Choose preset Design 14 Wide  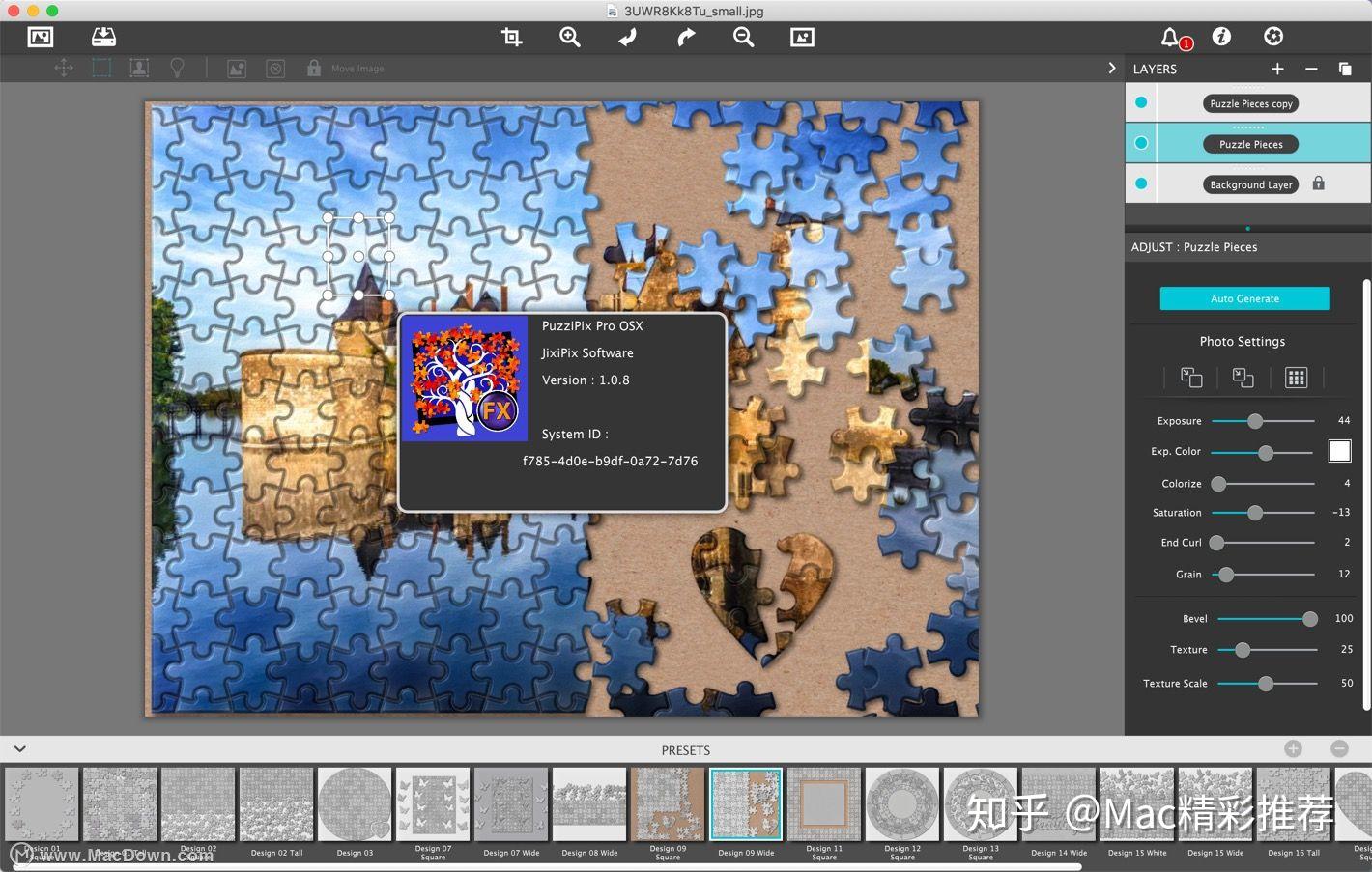pyautogui.click(x=1059, y=804)
